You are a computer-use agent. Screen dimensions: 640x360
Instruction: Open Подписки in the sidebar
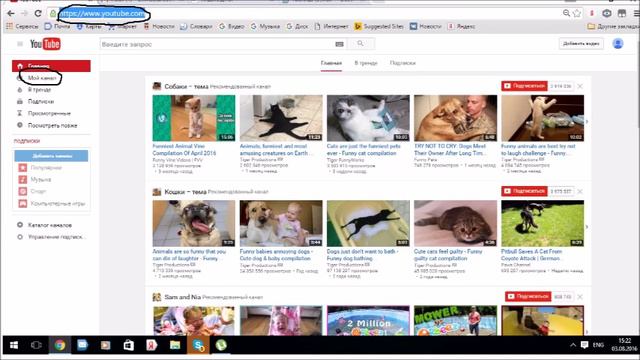click(x=41, y=102)
